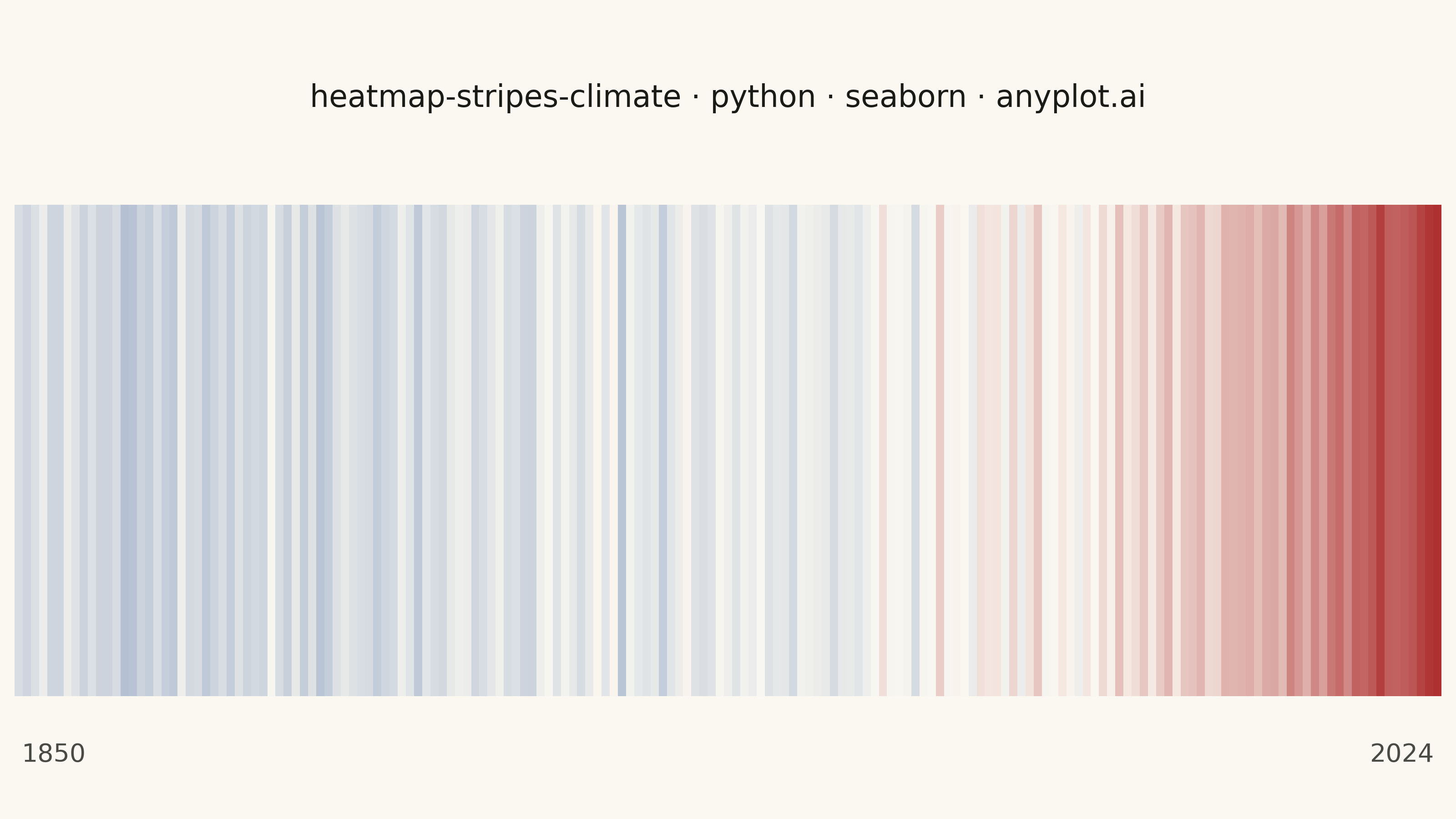
Task: Select the widest darker blue band near 1850
Action: [129, 450]
